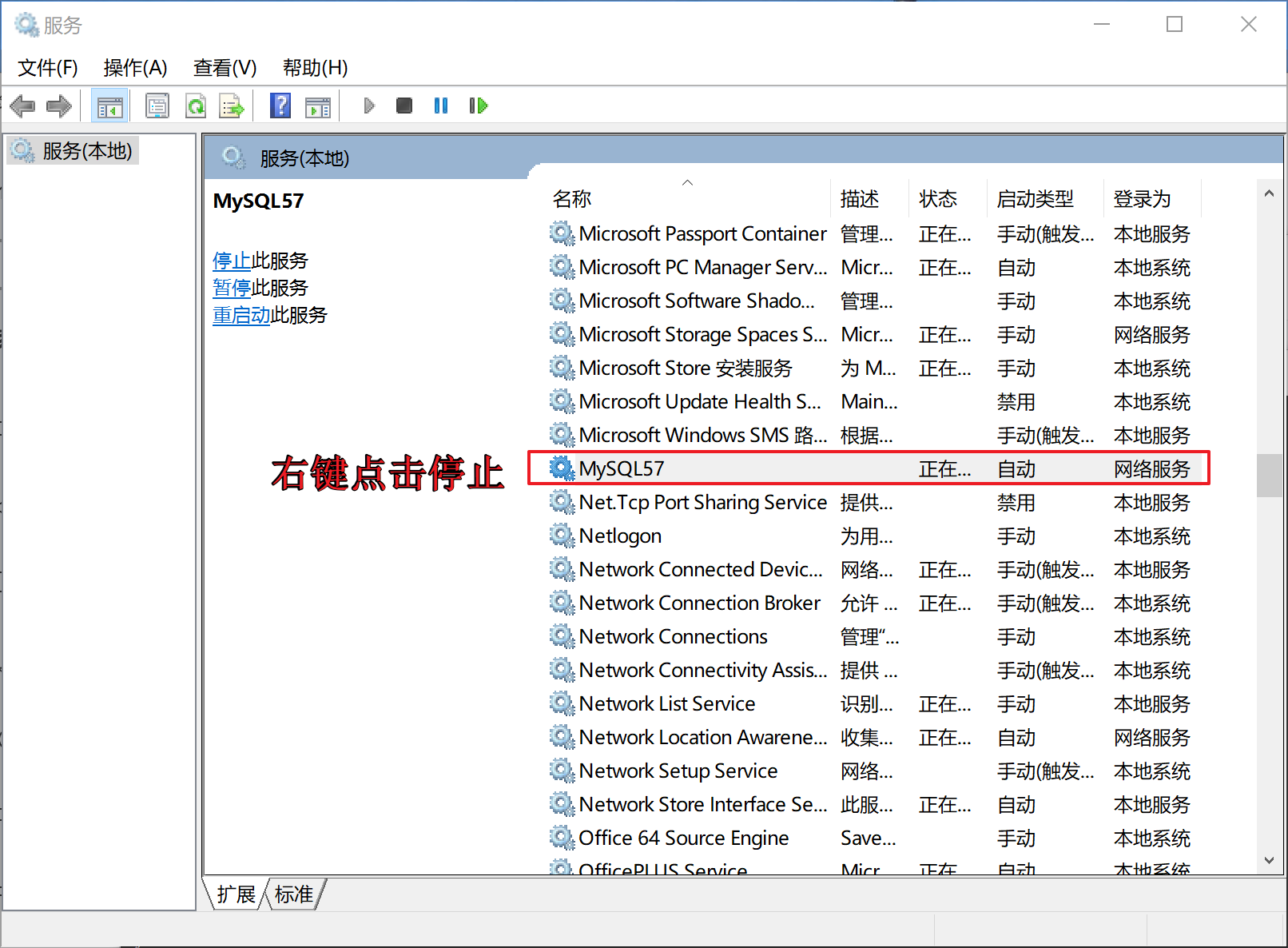
Task: Select Microsoft Software Shado... service name
Action: pos(697,301)
